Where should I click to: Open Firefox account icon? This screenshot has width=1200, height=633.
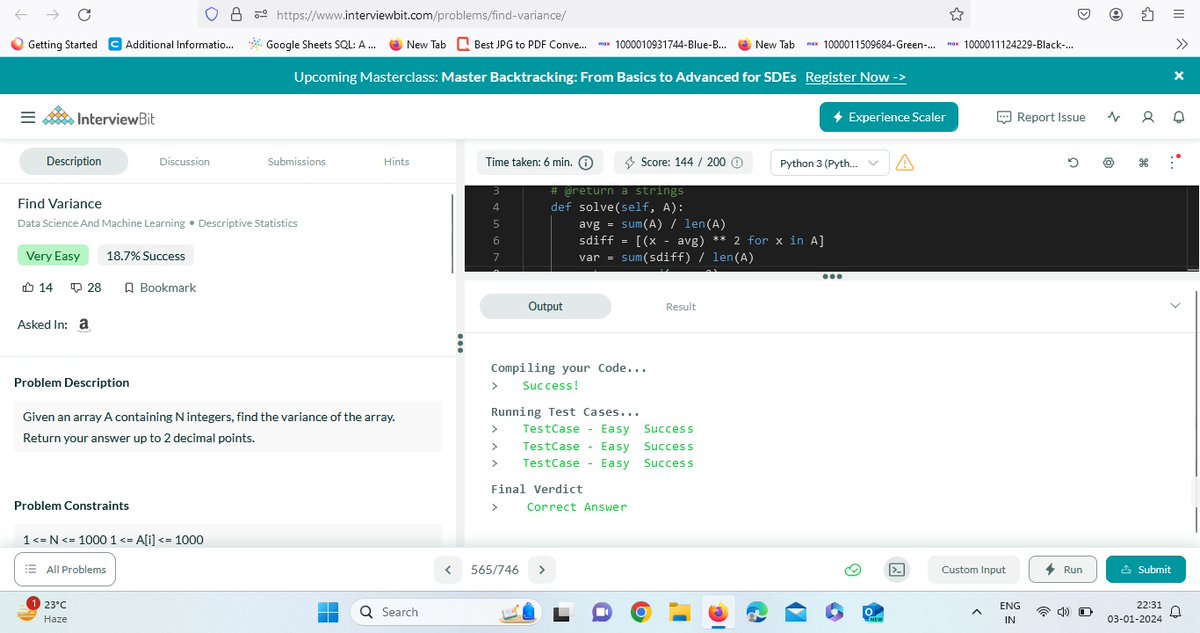click(1116, 15)
